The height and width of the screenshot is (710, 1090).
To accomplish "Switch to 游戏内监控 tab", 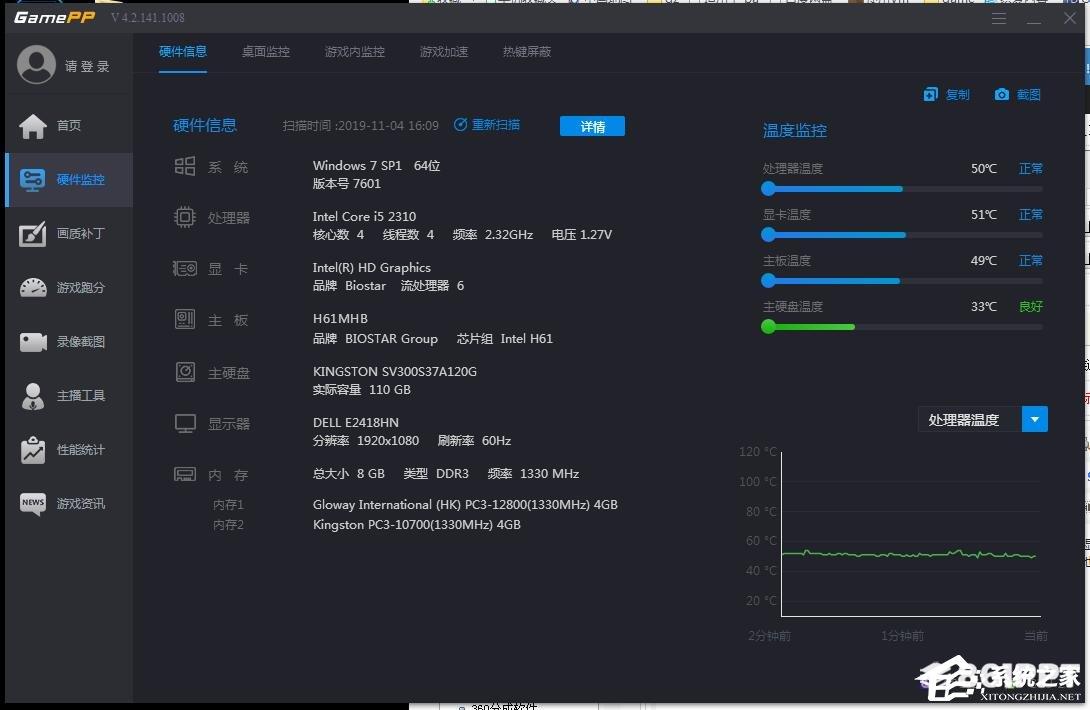I will pos(355,51).
